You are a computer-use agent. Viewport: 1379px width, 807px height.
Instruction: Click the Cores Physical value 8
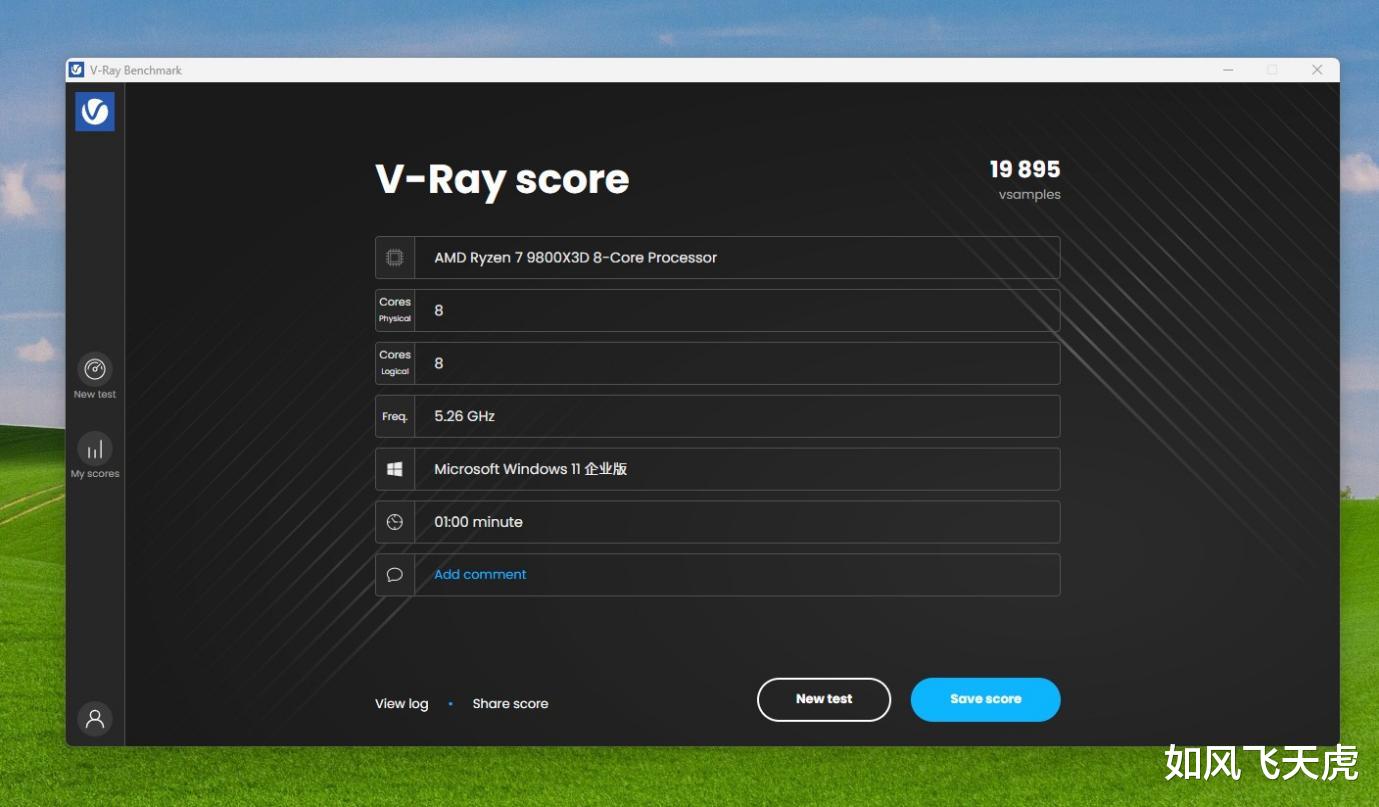coord(438,311)
